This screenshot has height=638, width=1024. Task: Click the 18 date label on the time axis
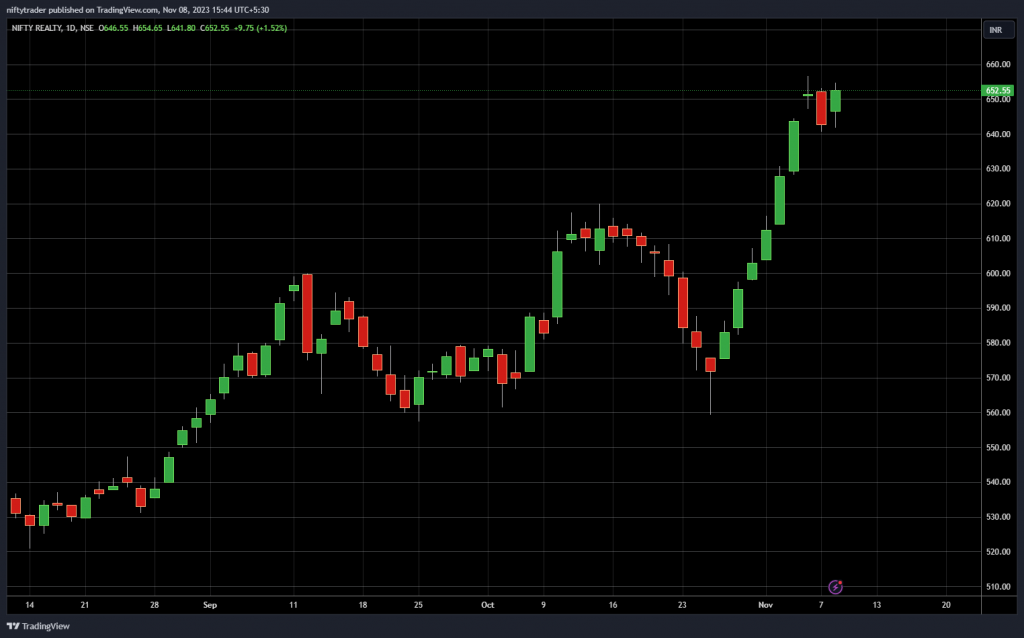[x=362, y=605]
